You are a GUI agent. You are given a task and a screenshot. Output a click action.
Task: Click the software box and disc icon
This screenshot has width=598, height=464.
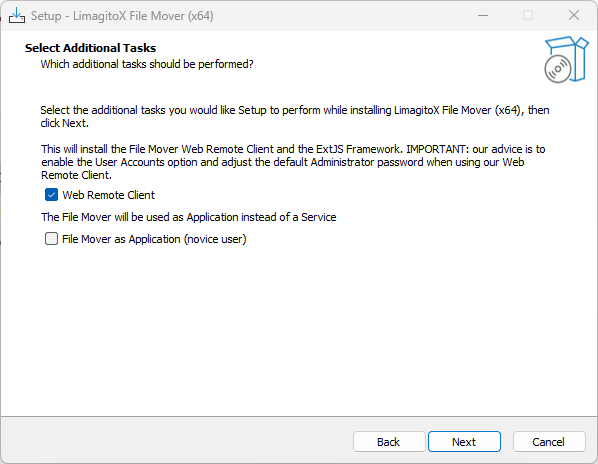tap(566, 59)
